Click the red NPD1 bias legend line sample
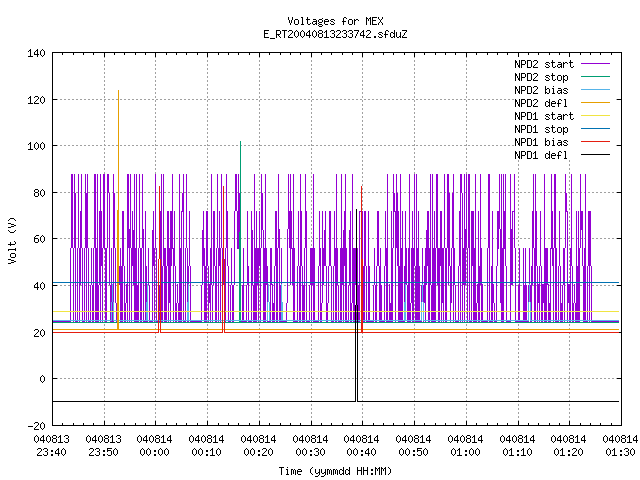Screen dimensions: 640x480 595,142
